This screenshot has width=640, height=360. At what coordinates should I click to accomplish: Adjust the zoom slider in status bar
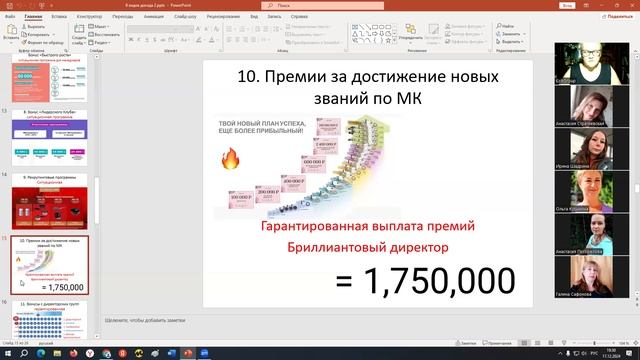pos(594,343)
